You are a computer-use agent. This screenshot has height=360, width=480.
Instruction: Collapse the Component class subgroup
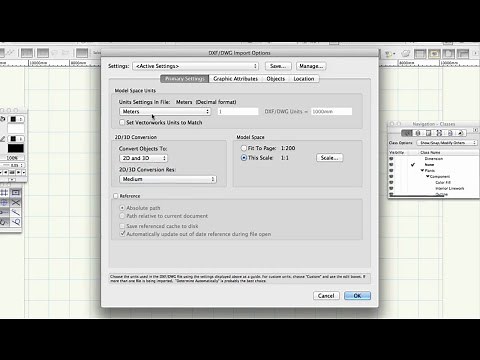[x=428, y=177]
